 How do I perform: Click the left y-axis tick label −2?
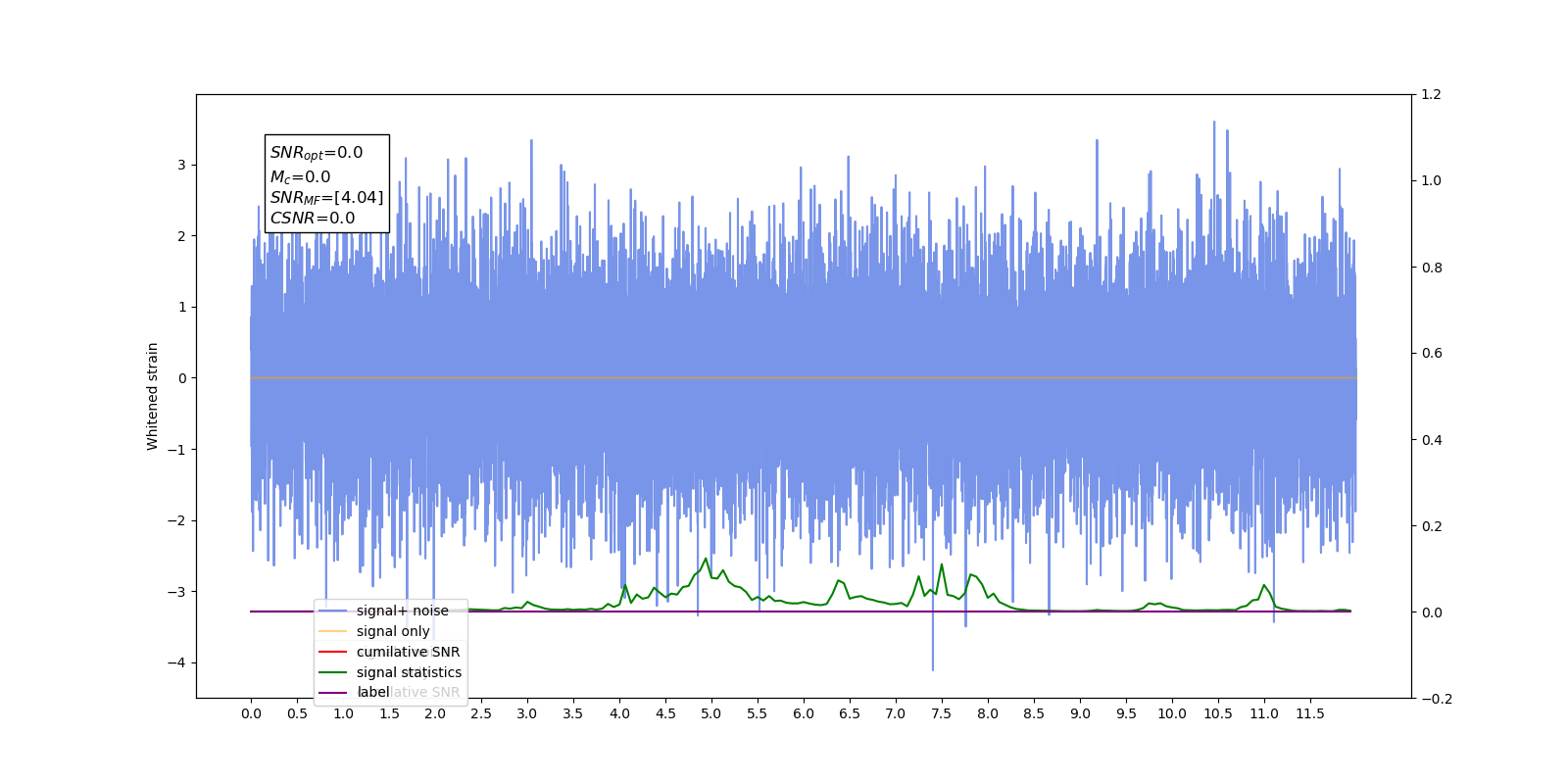point(176,520)
